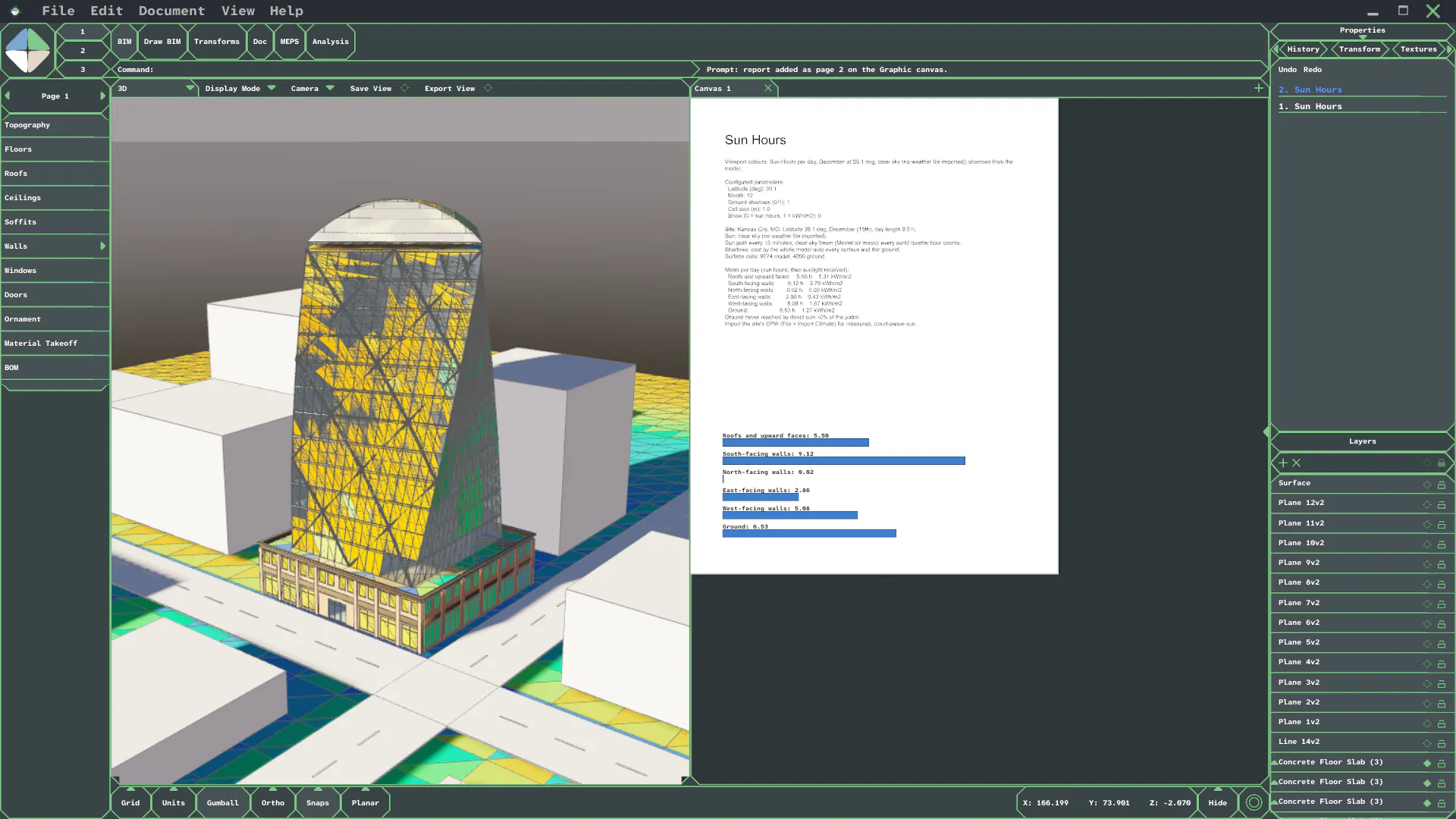Add a new layer with the plus icon
Screen dimensions: 1456x819
[1283, 463]
